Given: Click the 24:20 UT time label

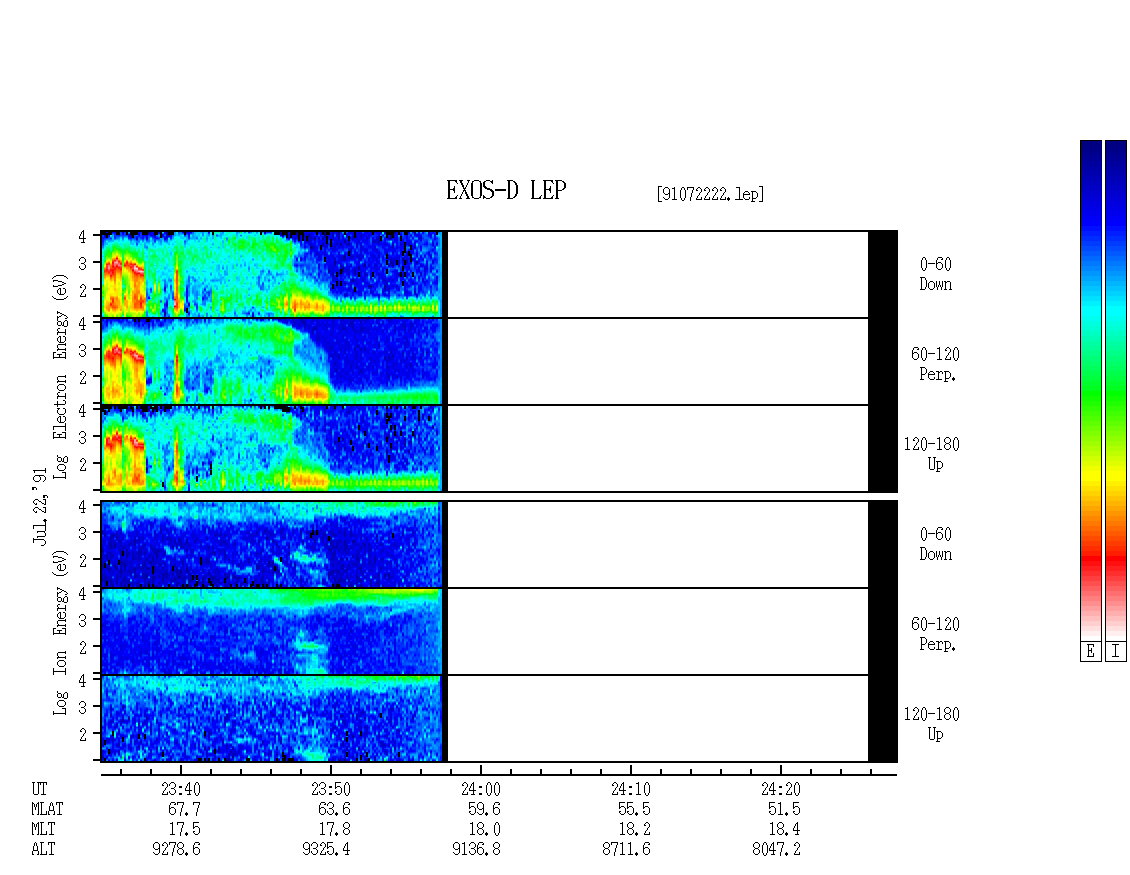Looking at the screenshot, I should [x=780, y=789].
